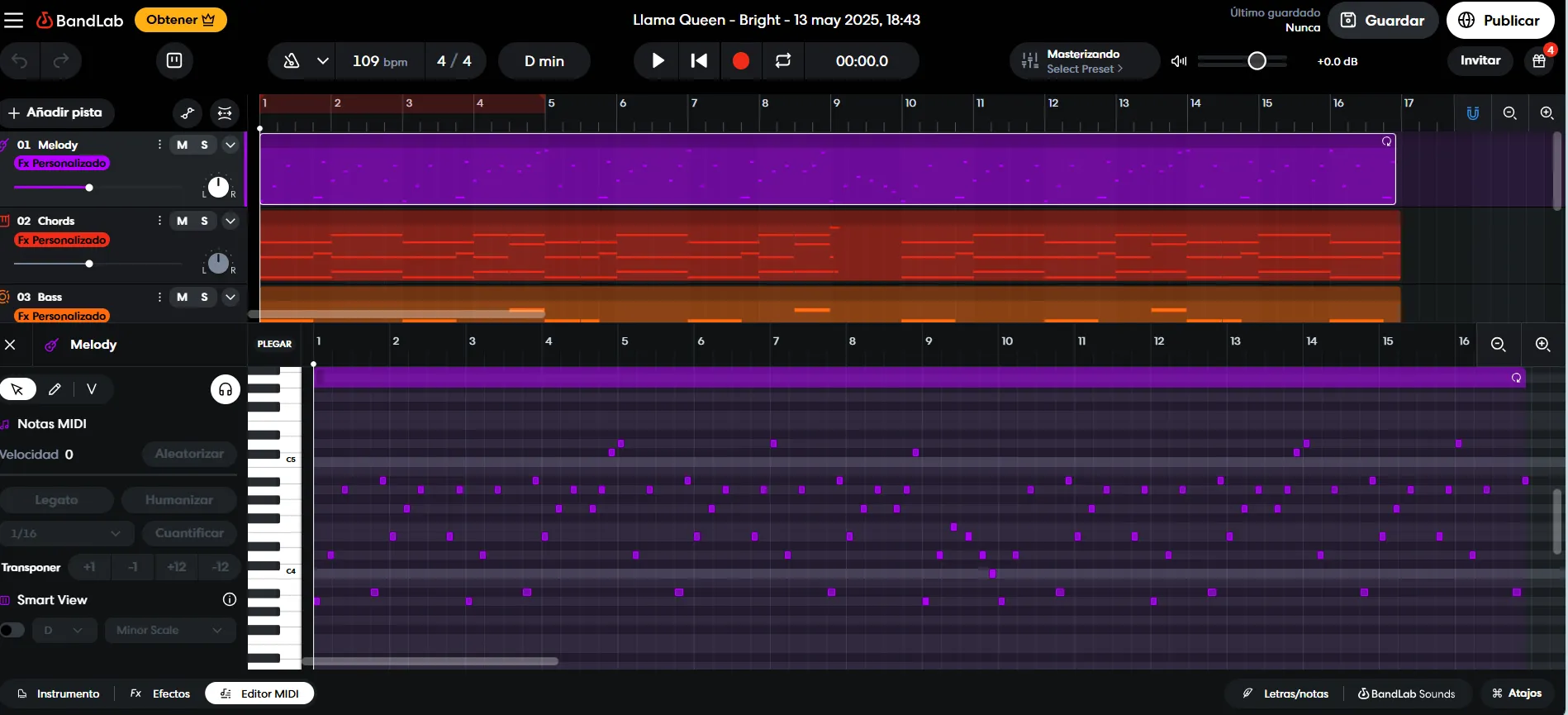Zoom out the piano roll editor
Viewport: 1568px width, 715px height.
pyautogui.click(x=1498, y=345)
